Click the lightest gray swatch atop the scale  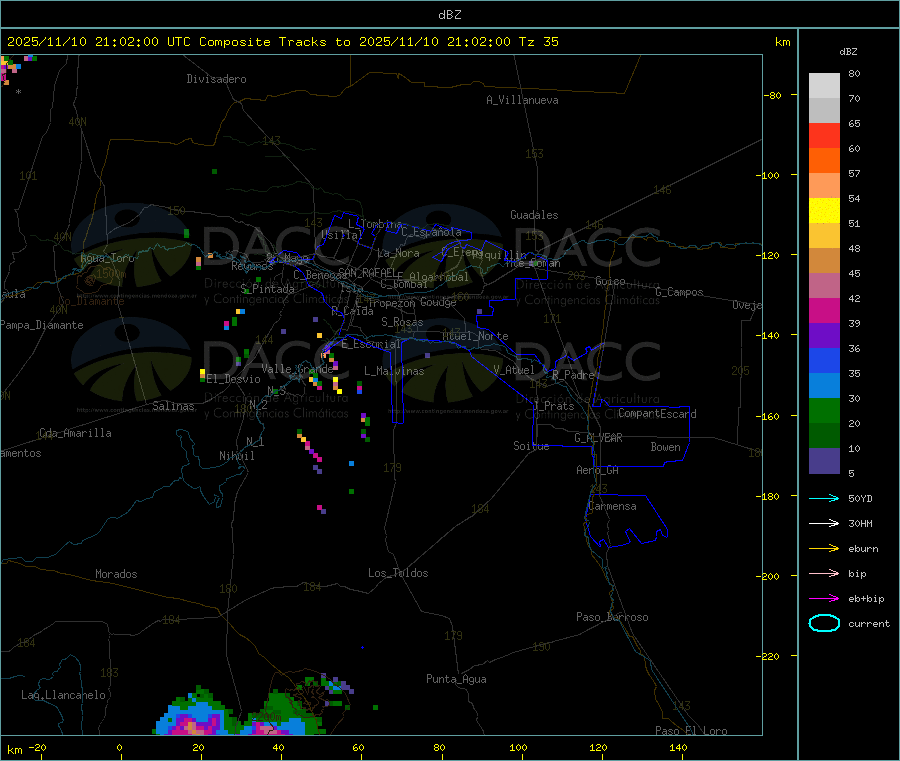pos(824,86)
